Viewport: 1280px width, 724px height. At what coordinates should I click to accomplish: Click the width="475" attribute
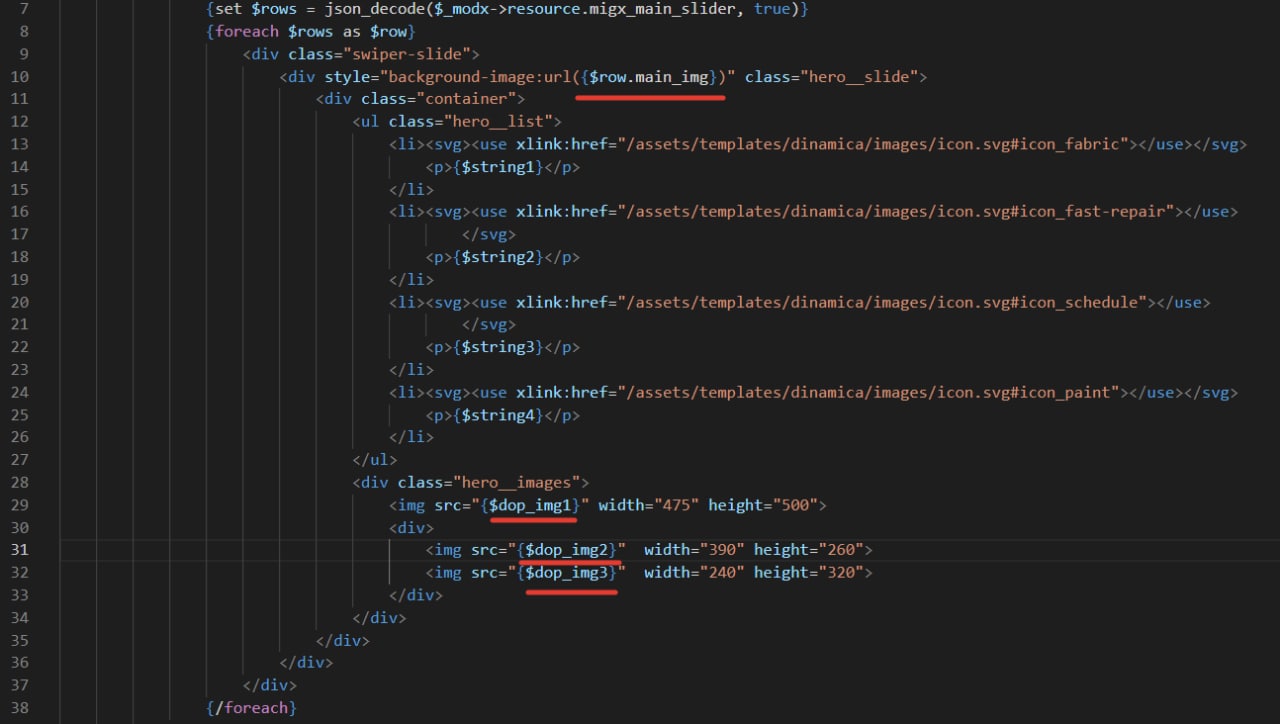648,505
